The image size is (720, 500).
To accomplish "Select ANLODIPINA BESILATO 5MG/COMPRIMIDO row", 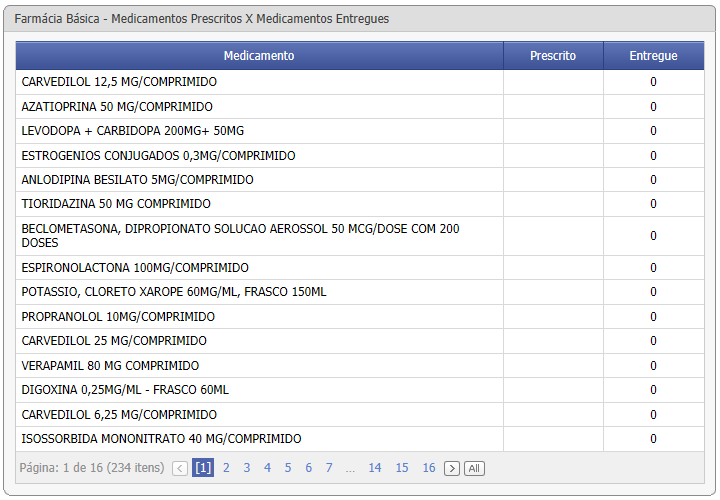I will click(x=360, y=180).
